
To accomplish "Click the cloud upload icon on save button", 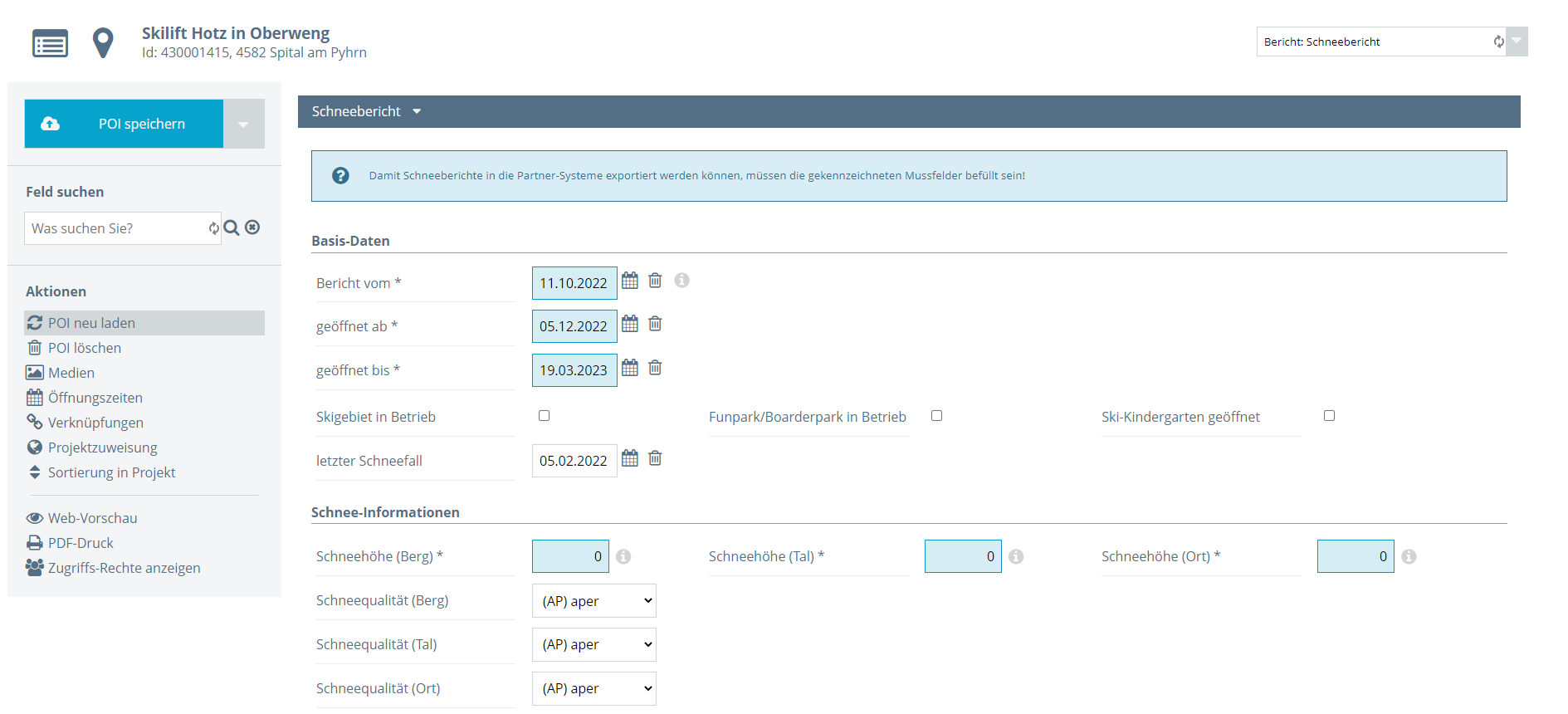I will 51,124.
